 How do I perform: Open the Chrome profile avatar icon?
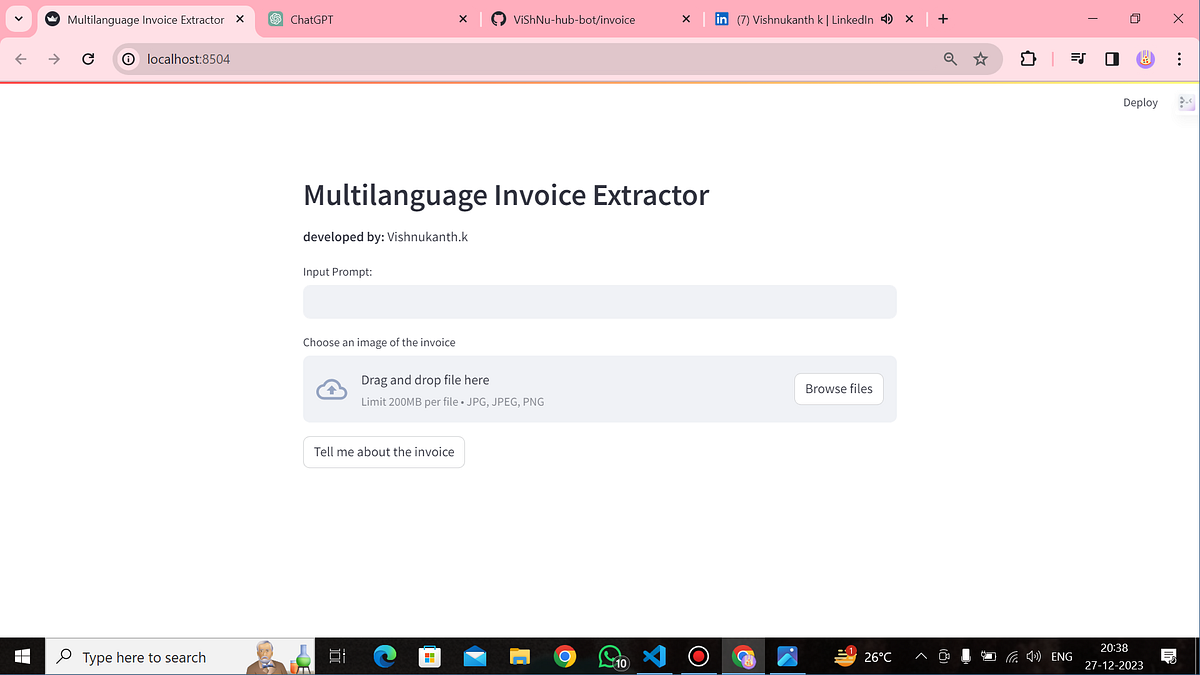coord(1145,59)
